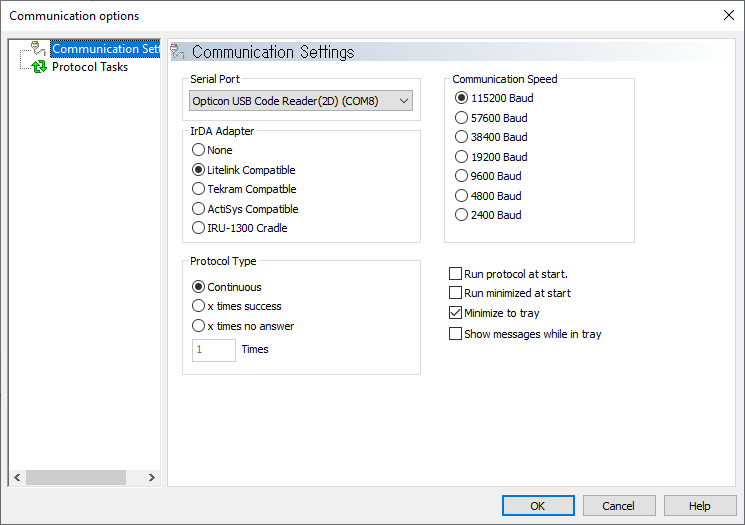Click the Communication Settings header icon
The image size is (745, 525).
click(178, 52)
